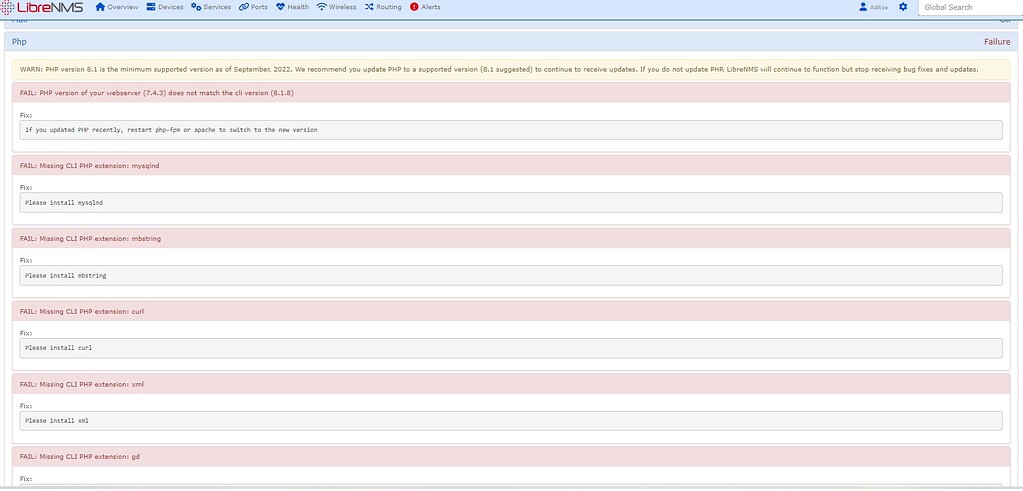Click the Devices server icon
This screenshot has height=491, width=1023.
click(x=151, y=7)
